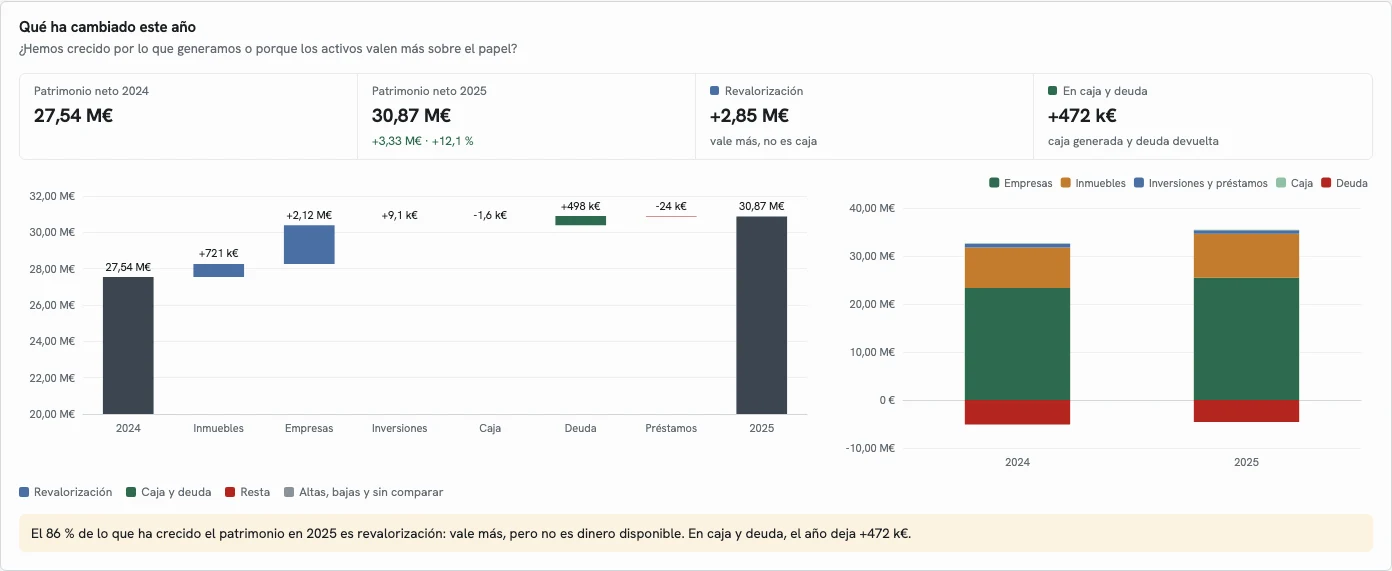
Task: Click the 'vale más, no es caja' caption
Action: click(763, 141)
